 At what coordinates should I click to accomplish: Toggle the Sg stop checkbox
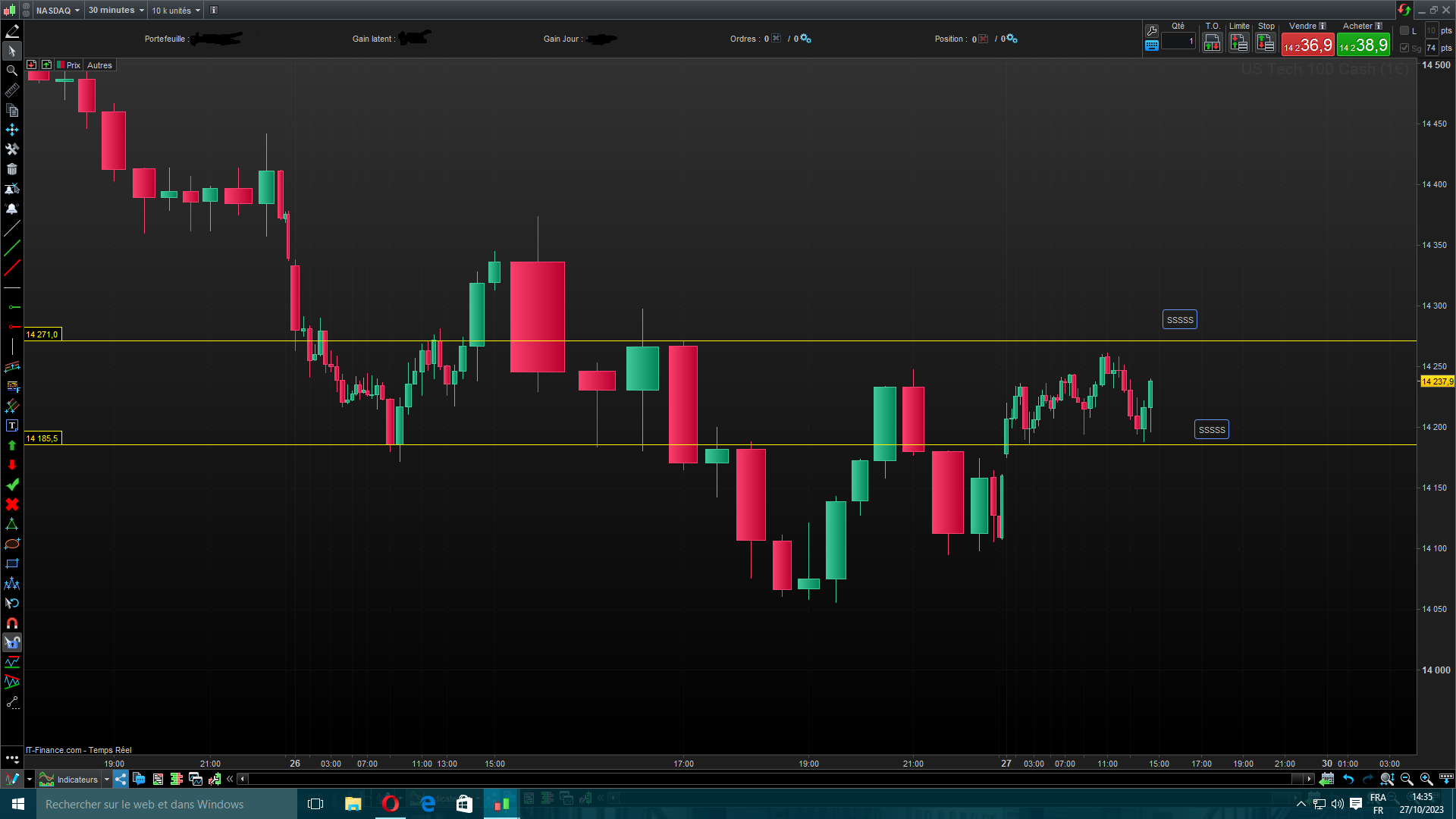point(1404,48)
